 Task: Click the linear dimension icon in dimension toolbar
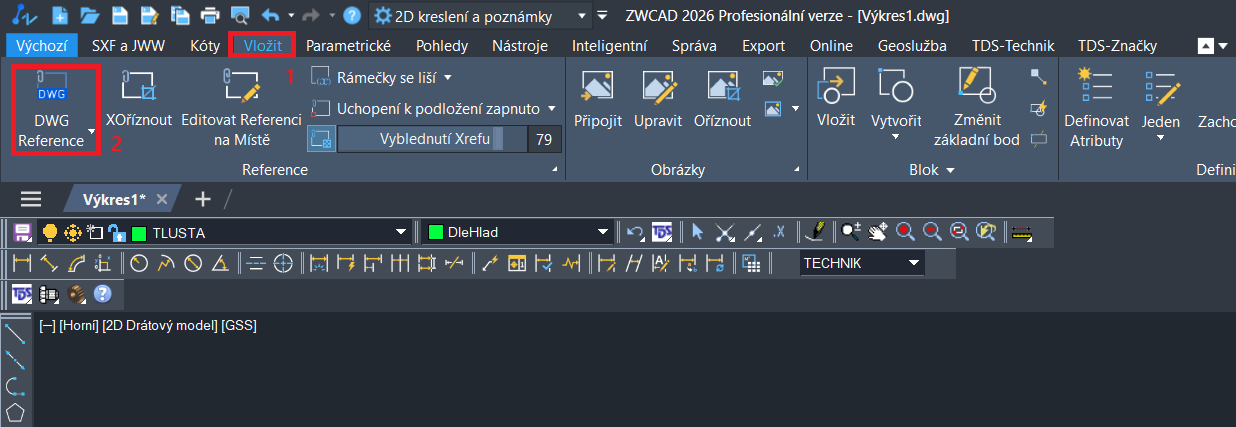(x=22, y=263)
